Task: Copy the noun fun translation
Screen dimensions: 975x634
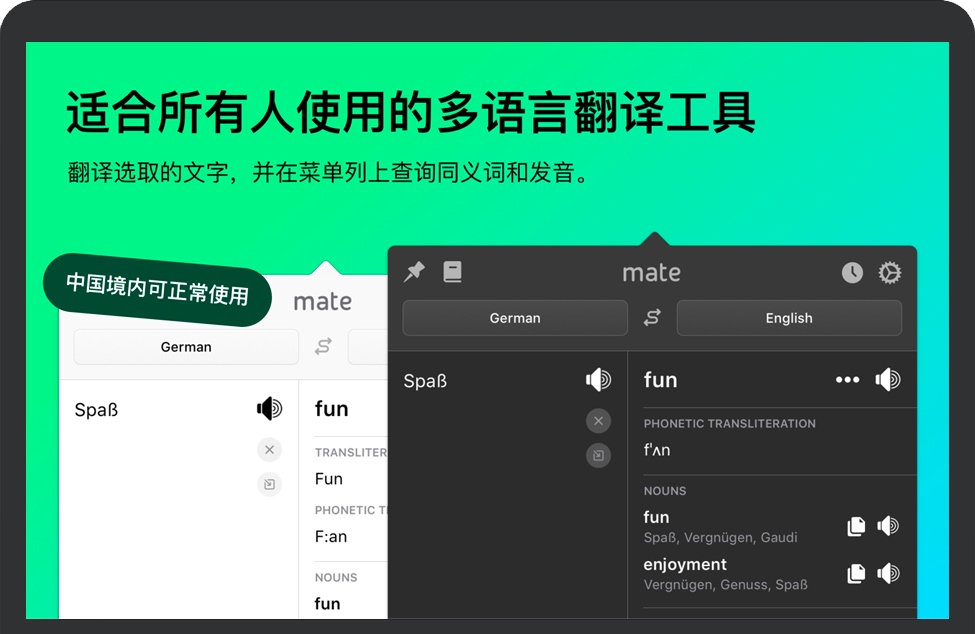Action: click(x=856, y=526)
